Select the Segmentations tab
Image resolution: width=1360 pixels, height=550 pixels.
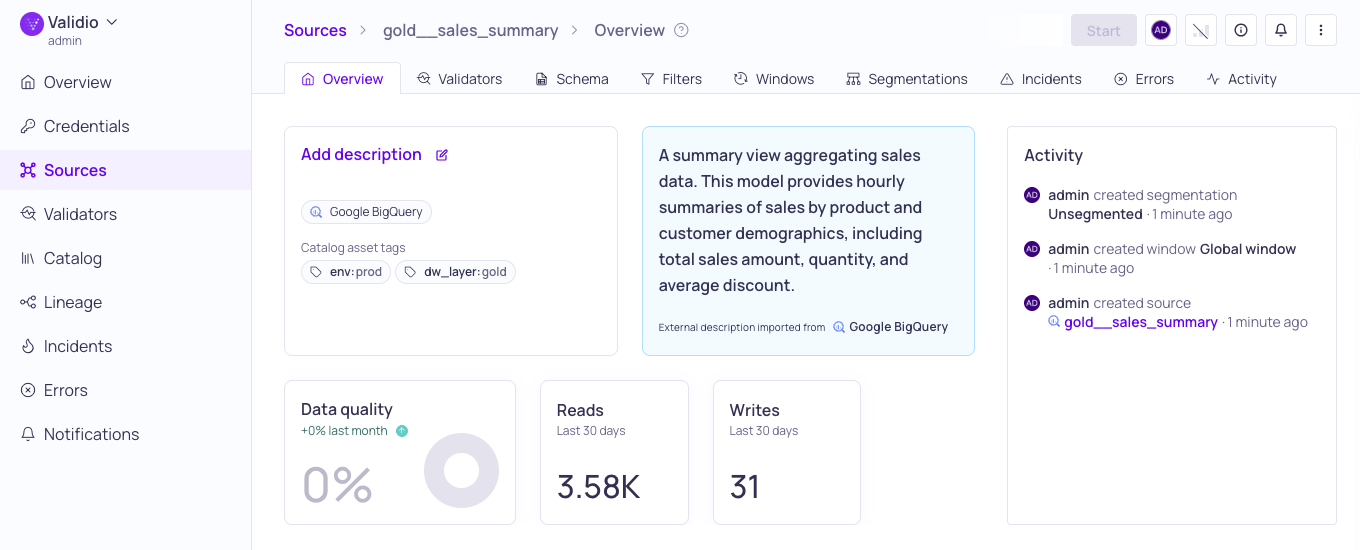pos(906,79)
